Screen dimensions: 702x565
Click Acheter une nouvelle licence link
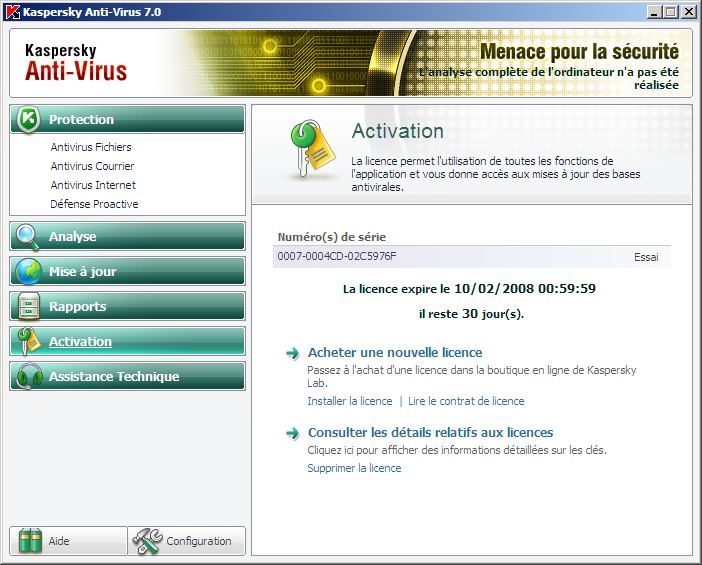coord(395,353)
